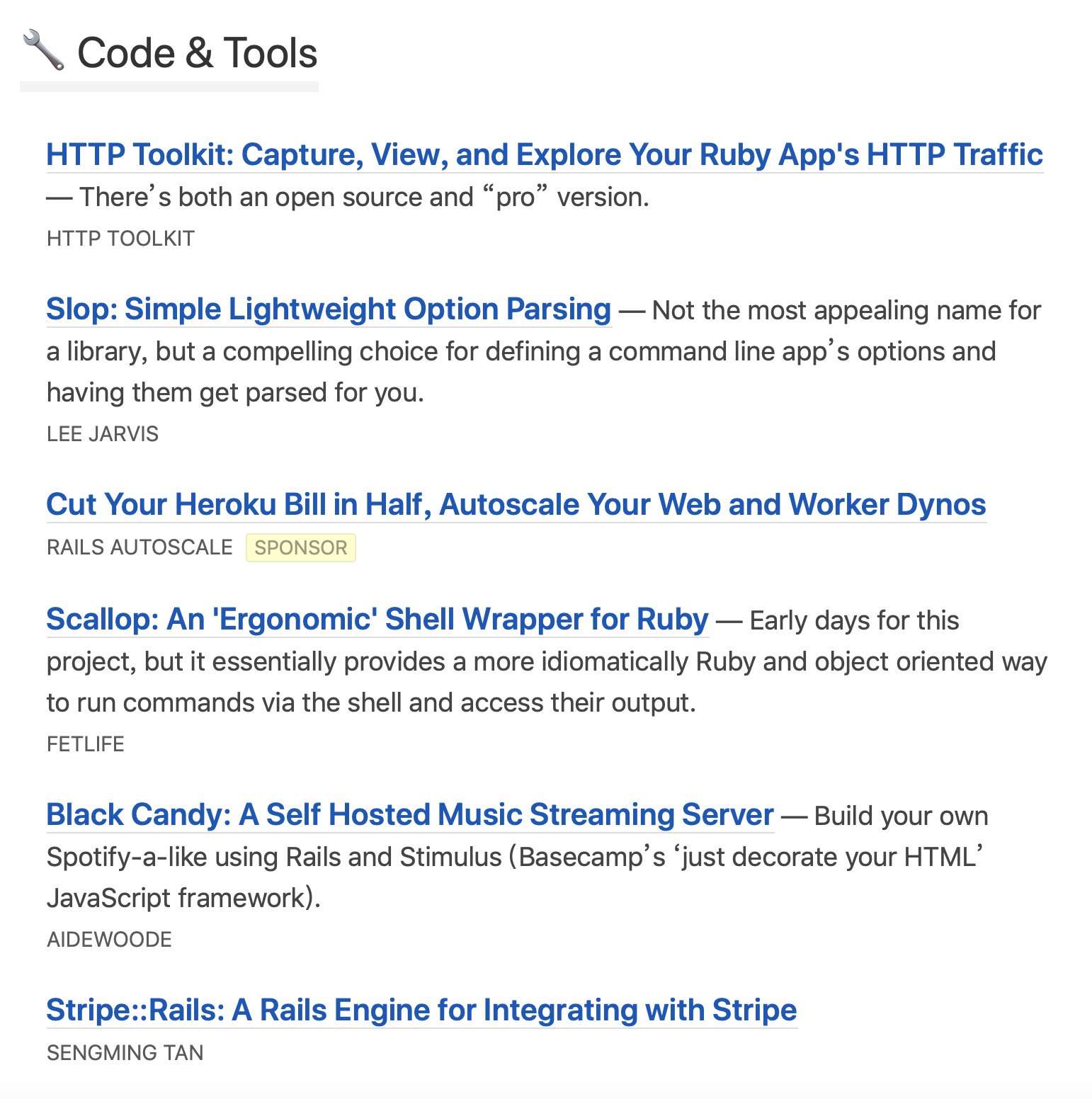Viewport: 1092px width, 1099px height.
Task: Click the SENGMING TAN author label
Action: pos(125,1053)
